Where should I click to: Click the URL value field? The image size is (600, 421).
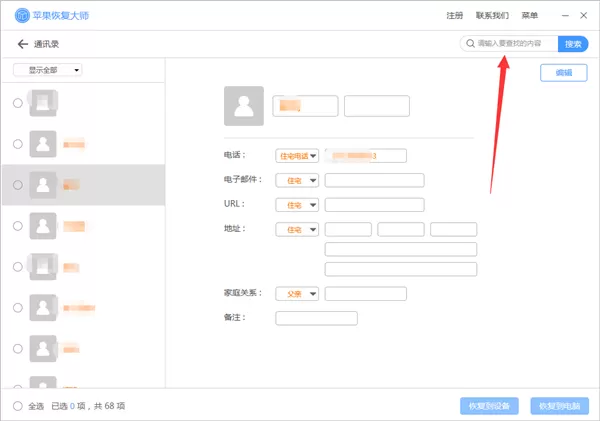[375, 205]
